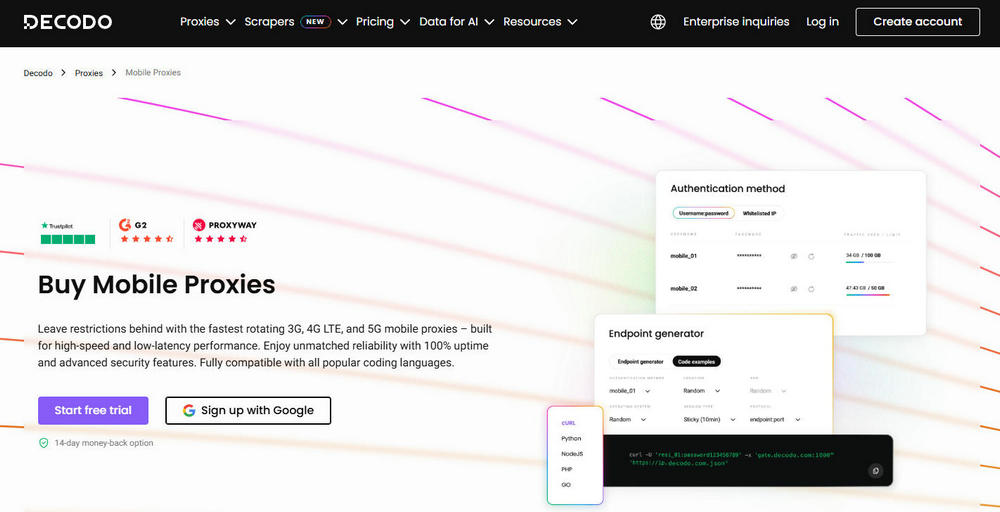Click the masked password of mobile_01
Image resolution: width=1000 pixels, height=512 pixels.
click(749, 256)
